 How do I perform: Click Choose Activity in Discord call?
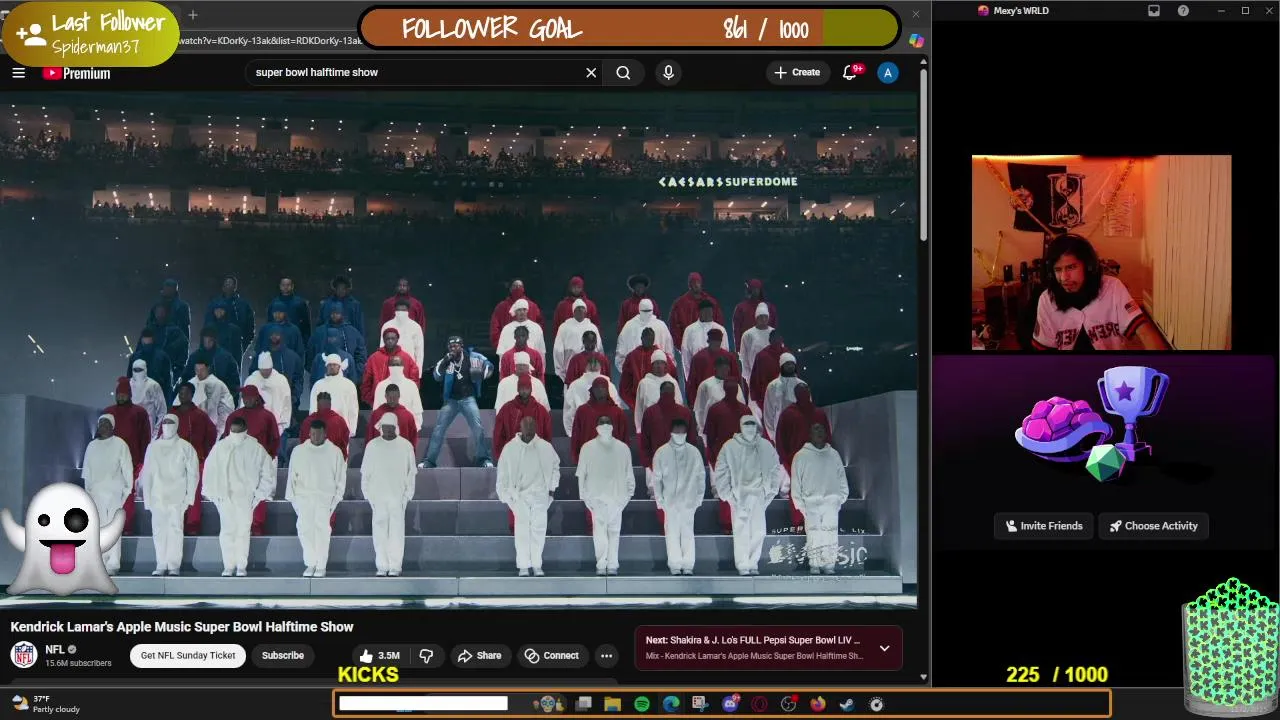point(1153,526)
